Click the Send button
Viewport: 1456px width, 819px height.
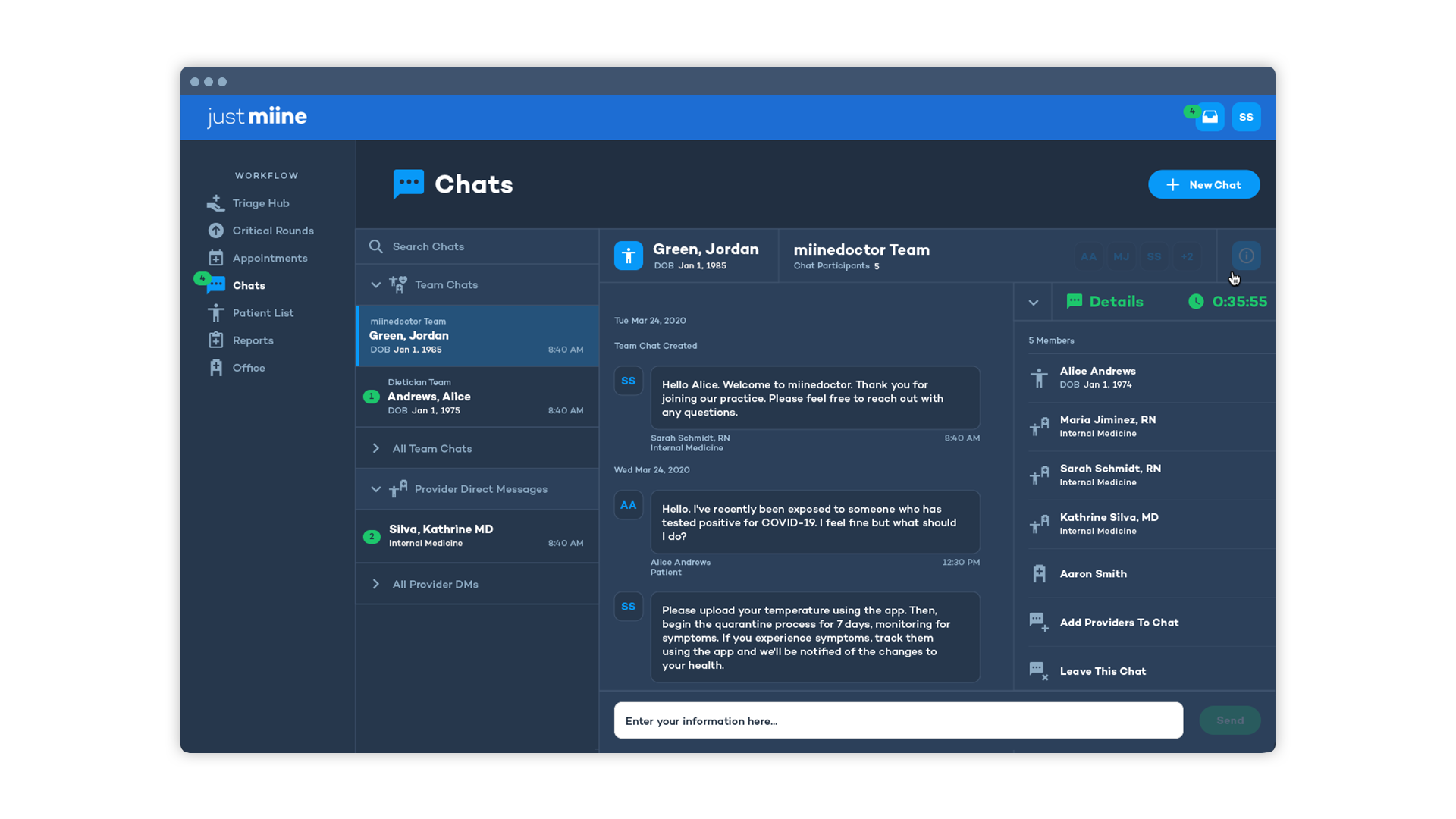[x=1229, y=720]
